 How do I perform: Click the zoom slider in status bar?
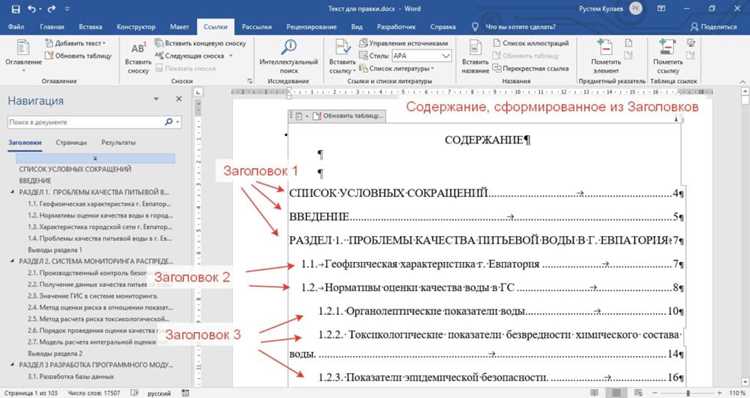point(688,393)
